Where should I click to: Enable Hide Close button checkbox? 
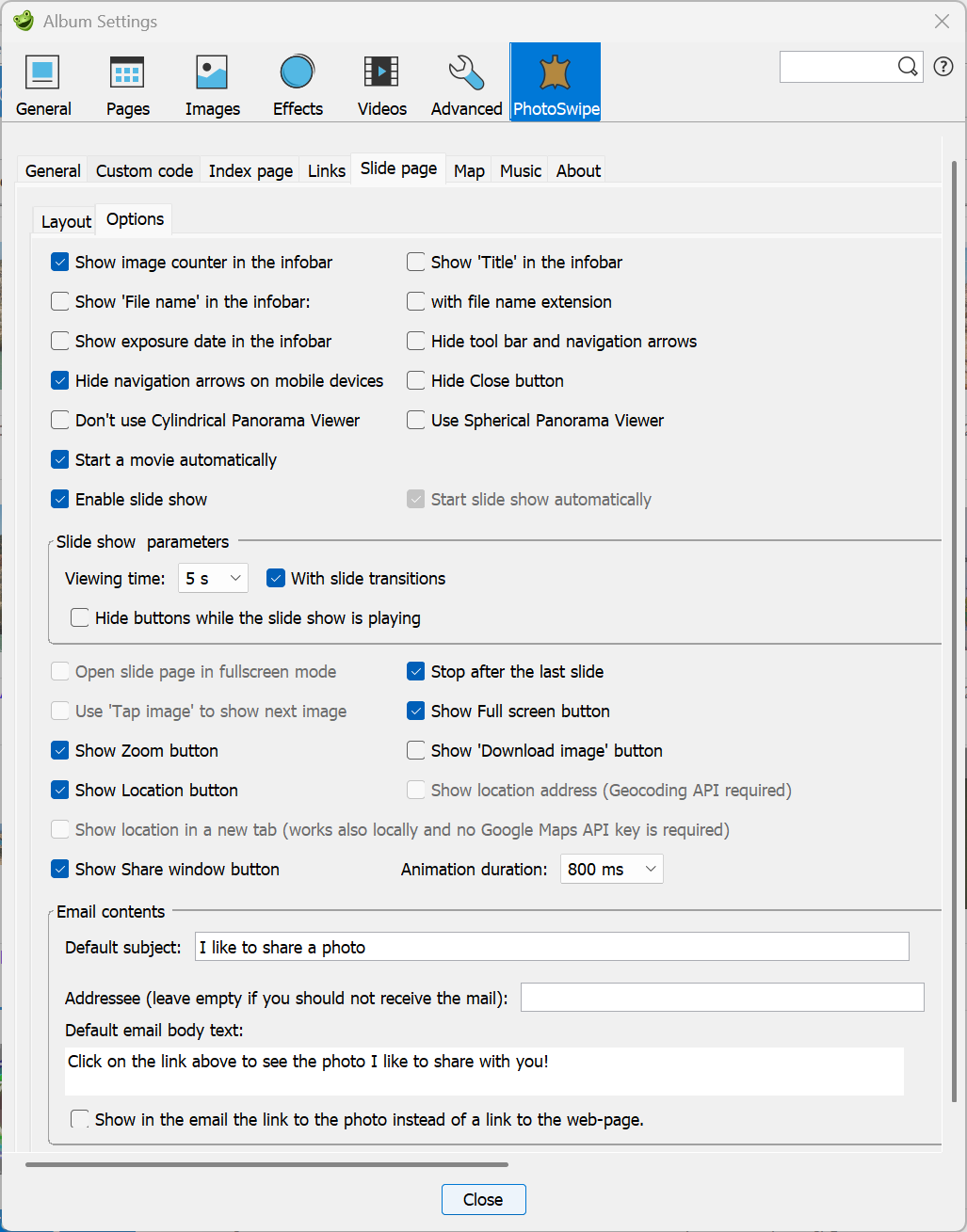point(416,381)
